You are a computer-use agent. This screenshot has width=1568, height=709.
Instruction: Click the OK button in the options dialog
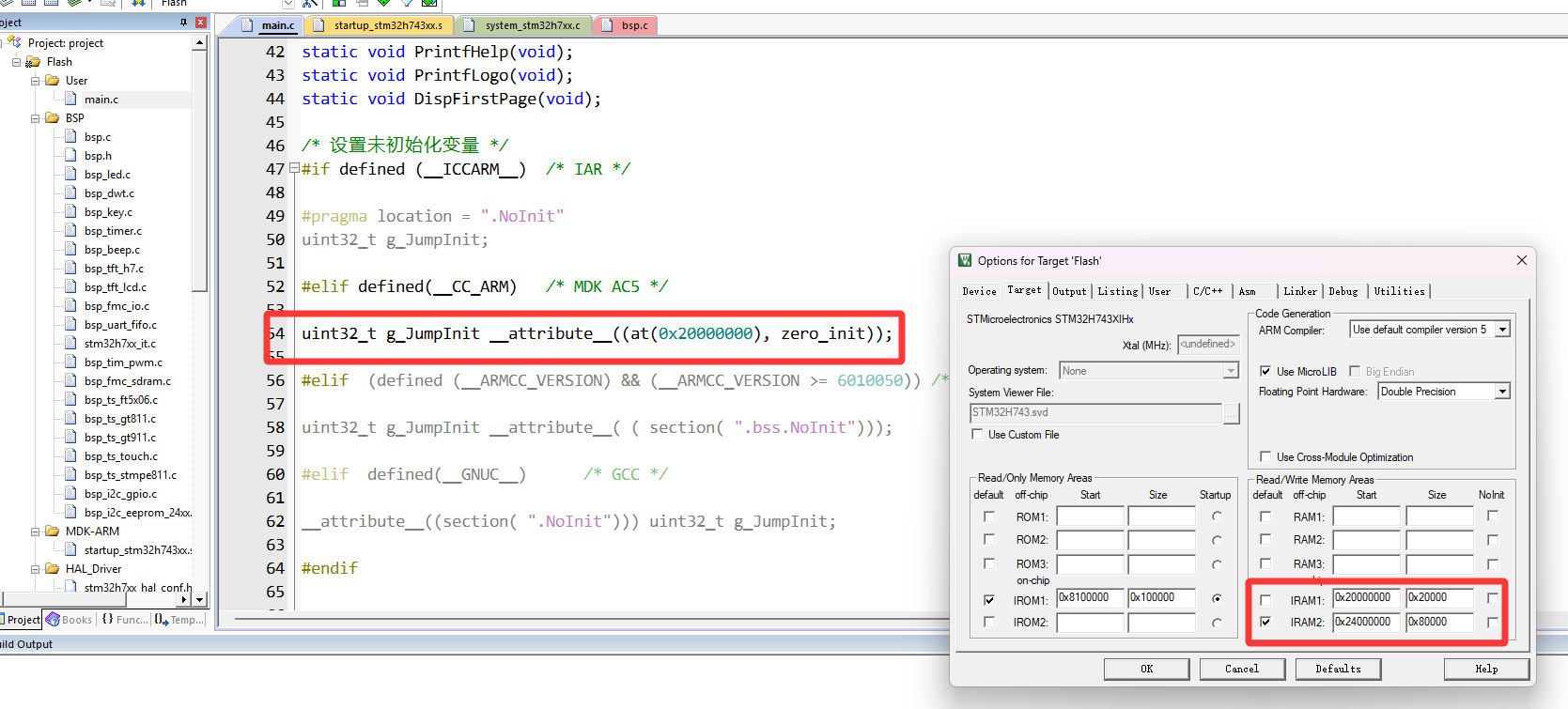click(x=1146, y=669)
